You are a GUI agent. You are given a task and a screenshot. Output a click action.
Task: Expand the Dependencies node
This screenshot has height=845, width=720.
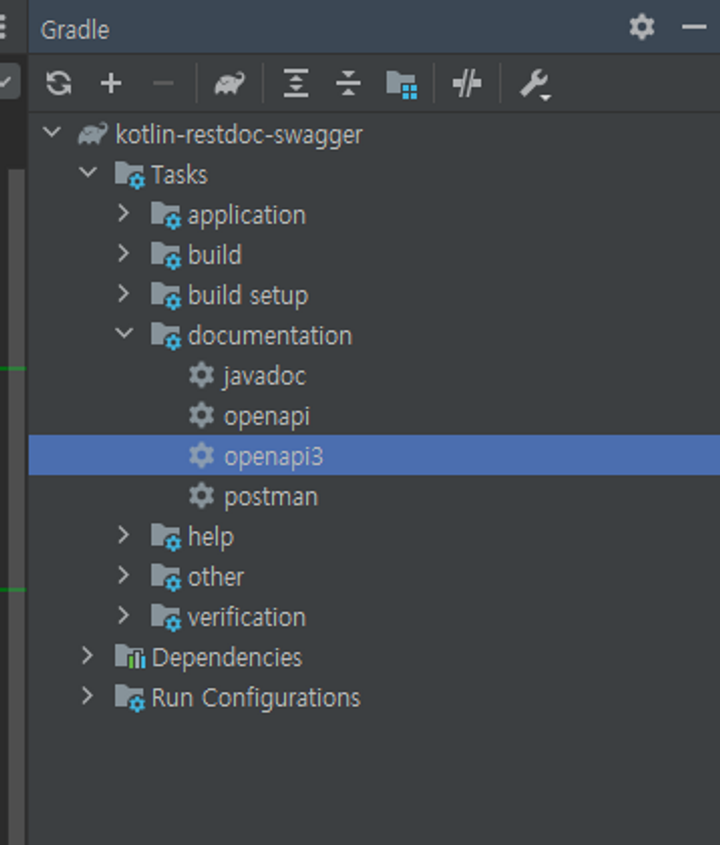(87, 656)
